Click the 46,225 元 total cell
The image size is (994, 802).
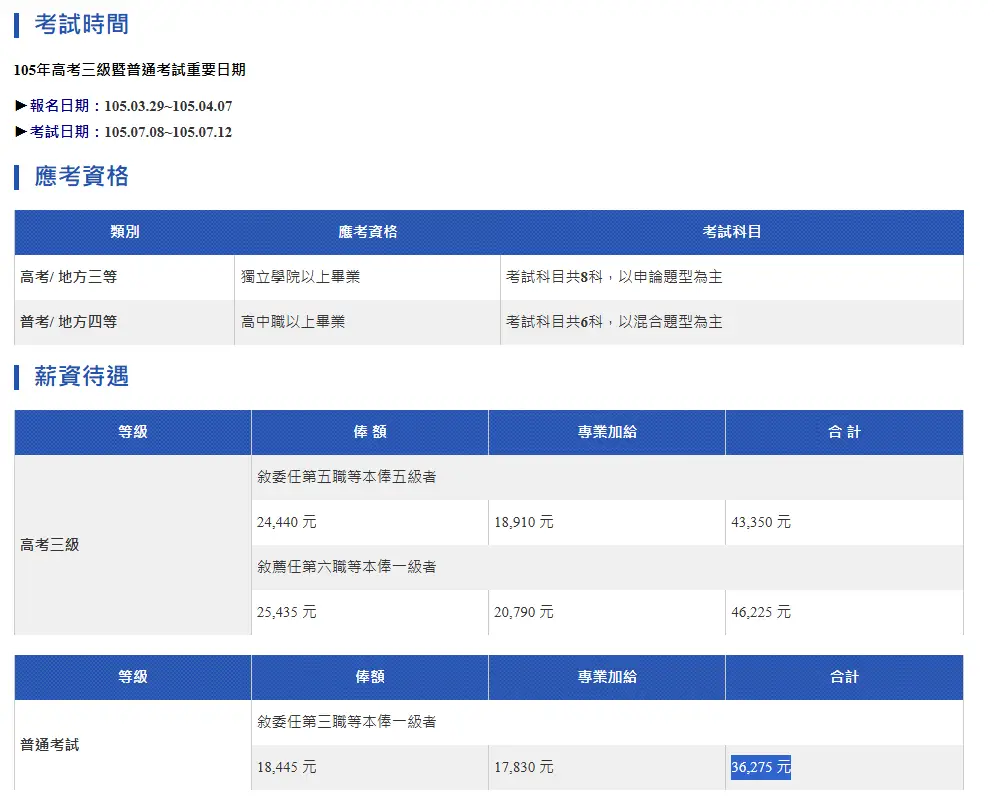pyautogui.click(x=761, y=612)
